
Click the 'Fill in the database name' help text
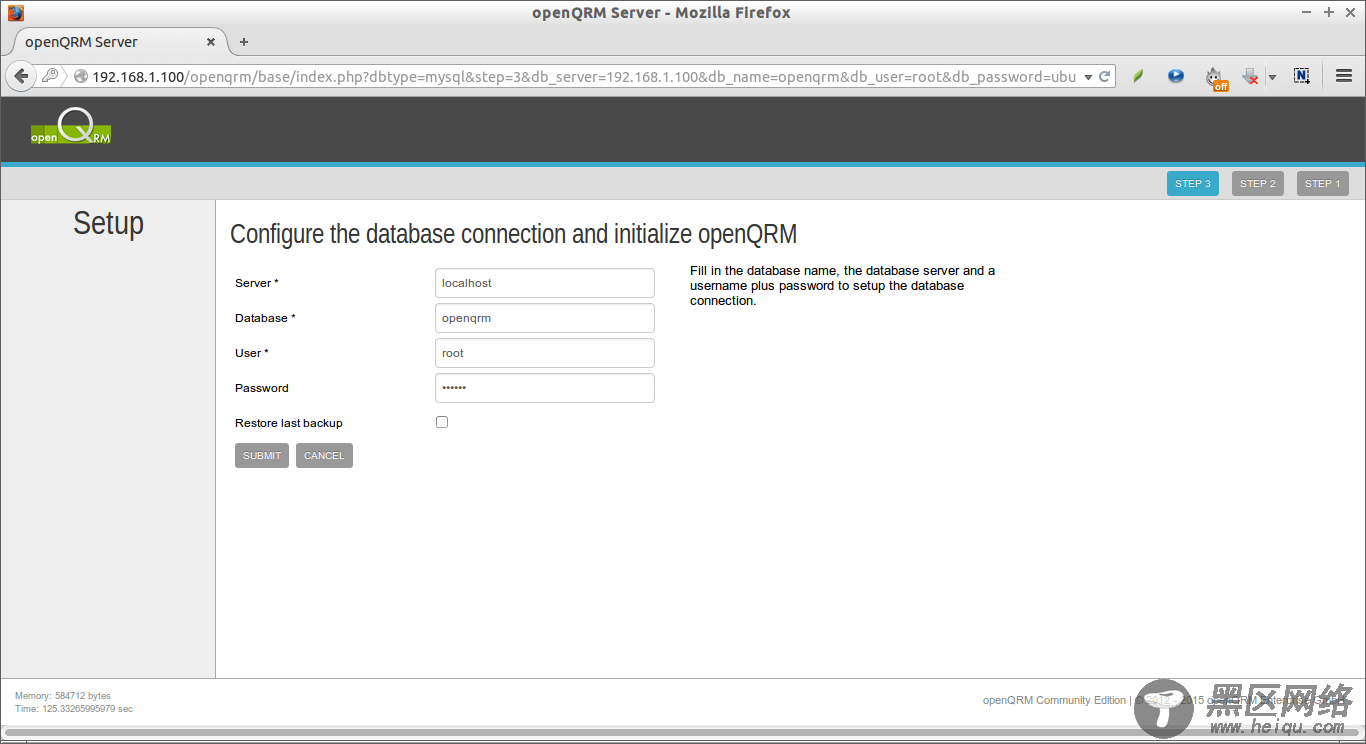click(x=842, y=285)
